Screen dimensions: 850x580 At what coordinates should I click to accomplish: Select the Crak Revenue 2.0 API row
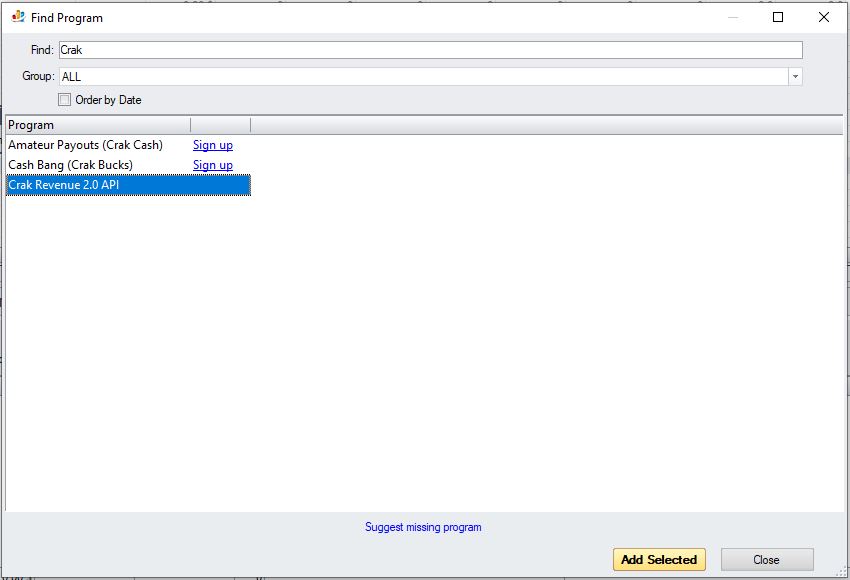pos(128,185)
